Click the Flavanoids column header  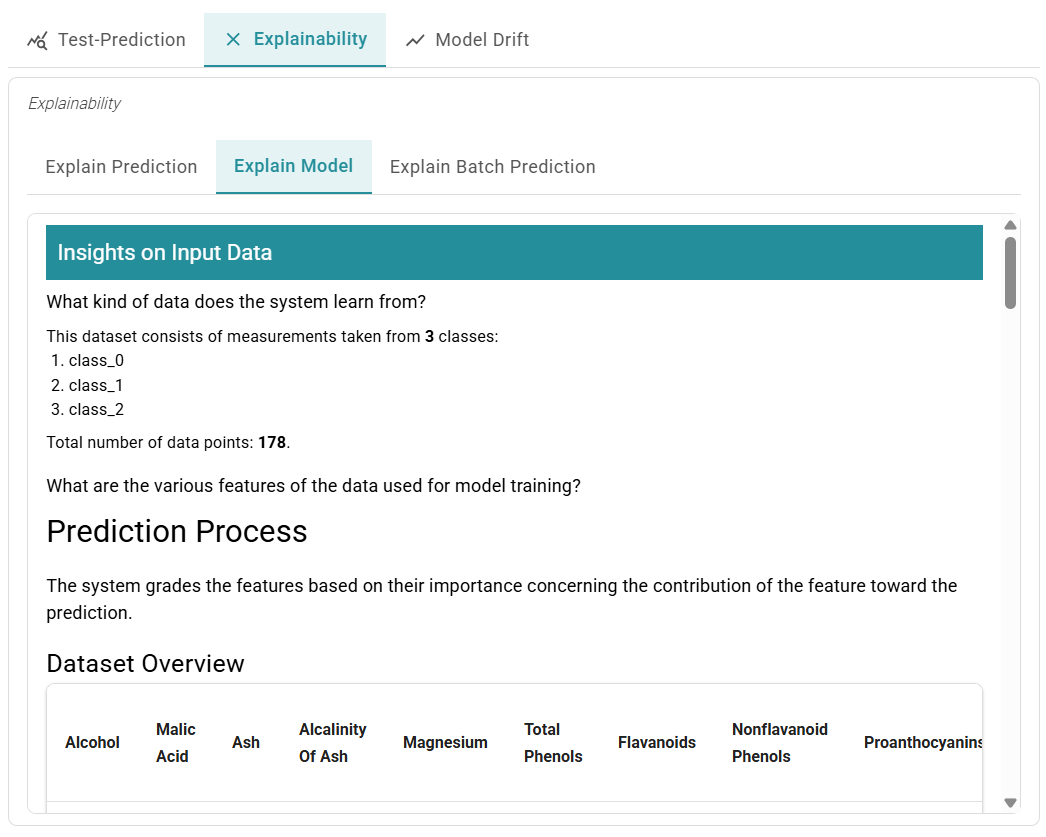[x=656, y=742]
